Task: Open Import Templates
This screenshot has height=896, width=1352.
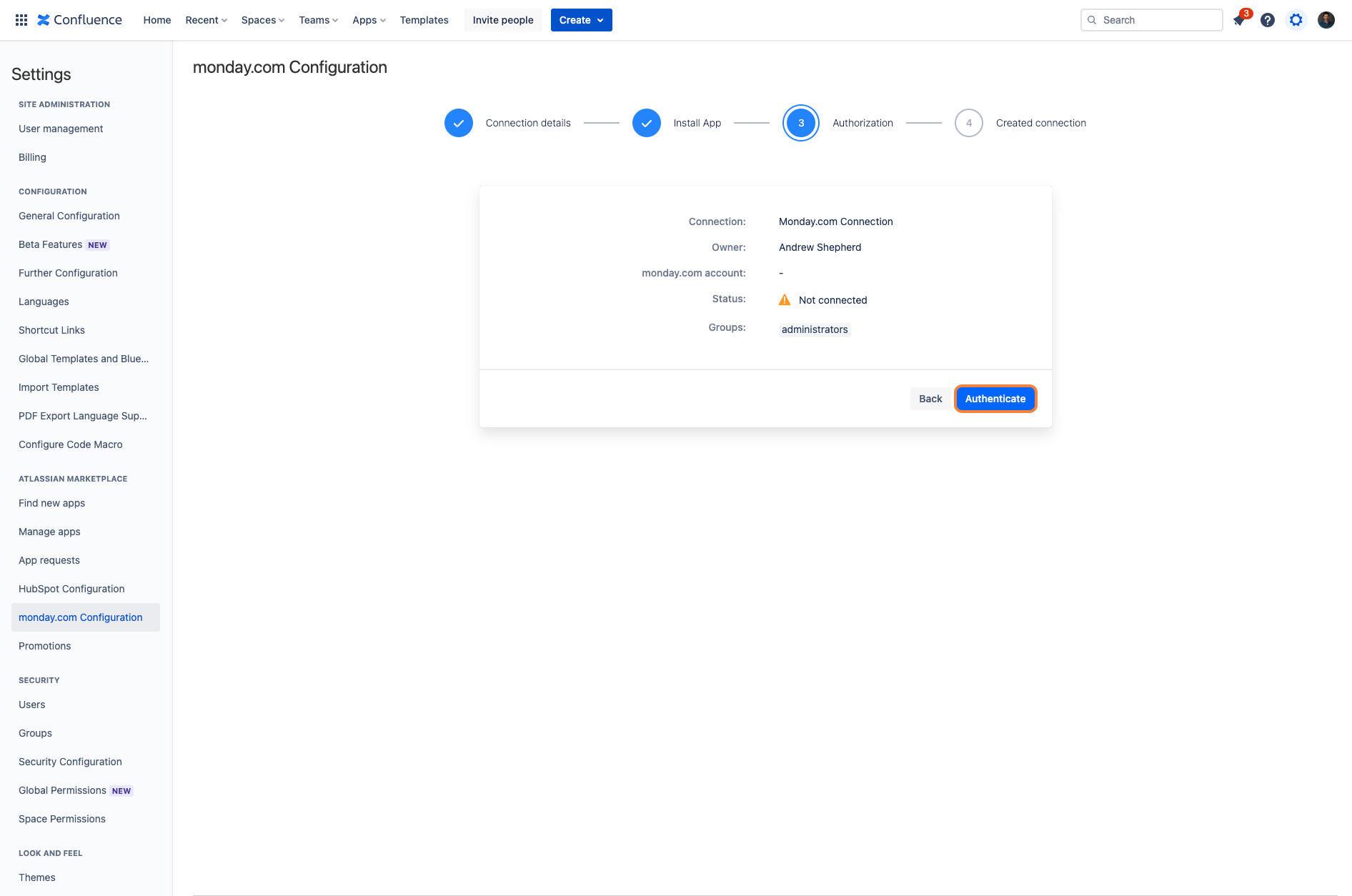Action: 86,387
